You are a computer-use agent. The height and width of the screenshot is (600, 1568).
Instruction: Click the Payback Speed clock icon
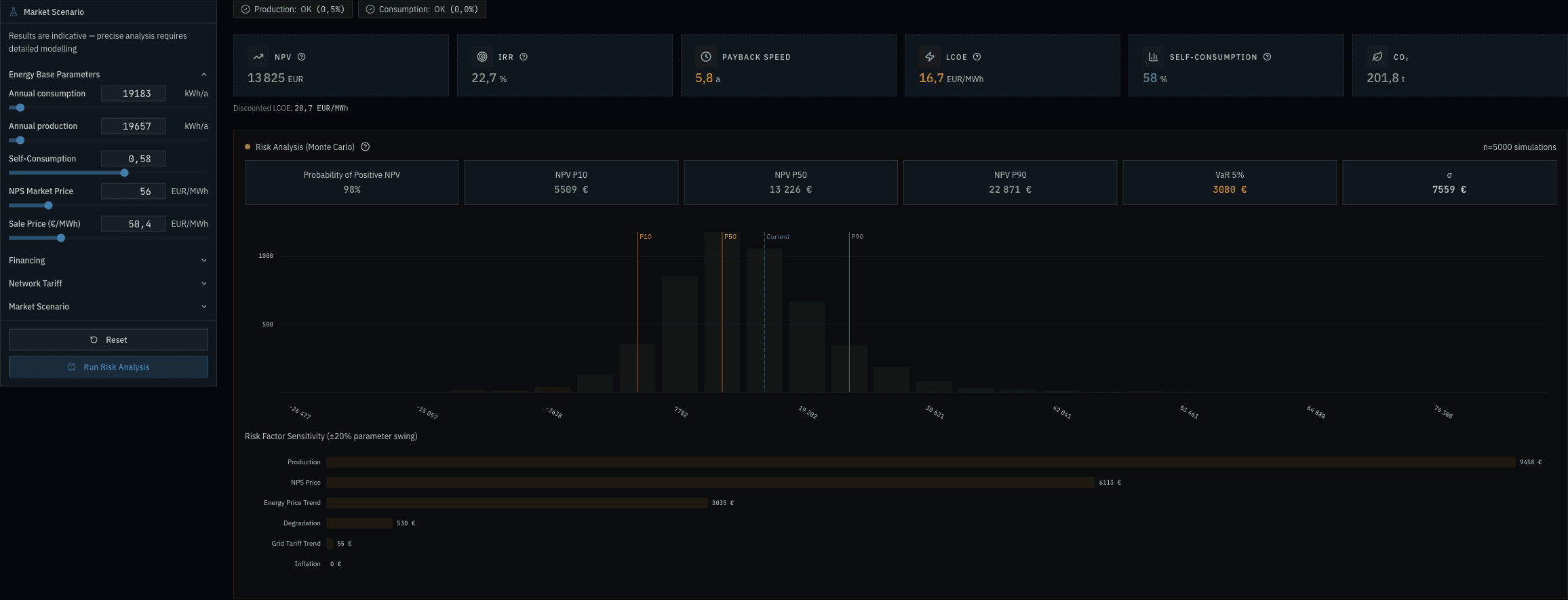(x=706, y=57)
